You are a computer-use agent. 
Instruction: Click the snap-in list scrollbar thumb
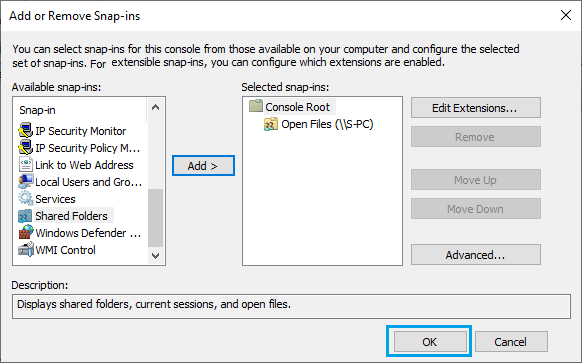point(156,218)
